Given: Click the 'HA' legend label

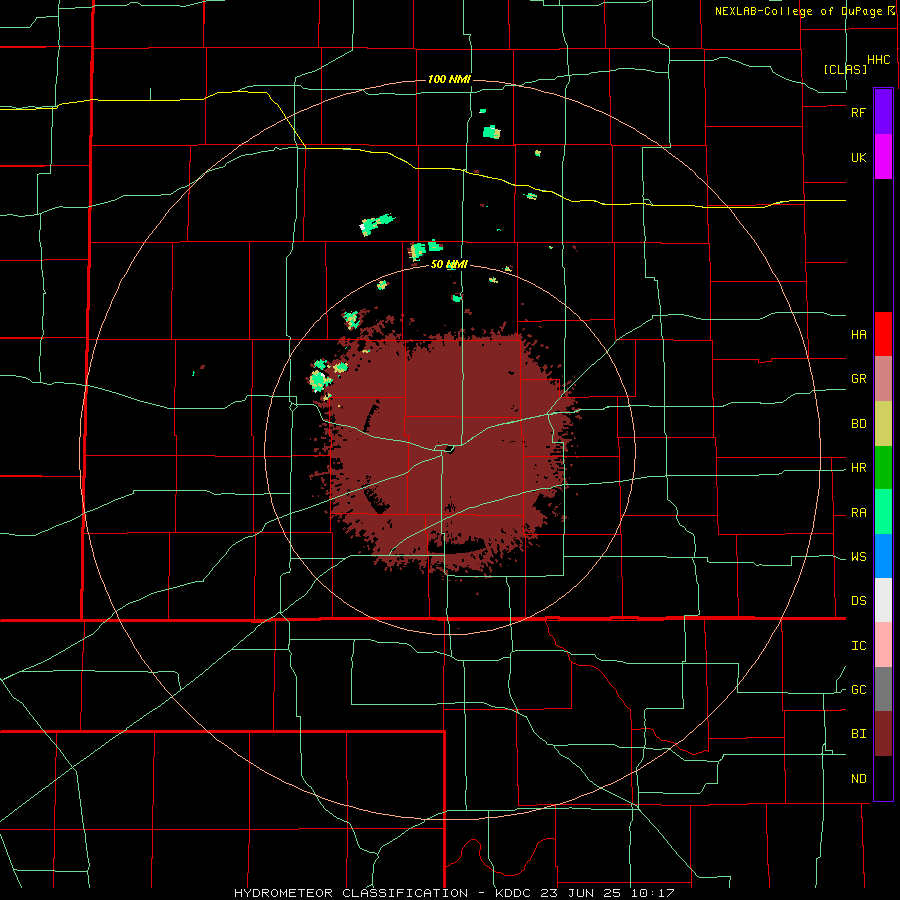Looking at the screenshot, I should click(858, 335).
